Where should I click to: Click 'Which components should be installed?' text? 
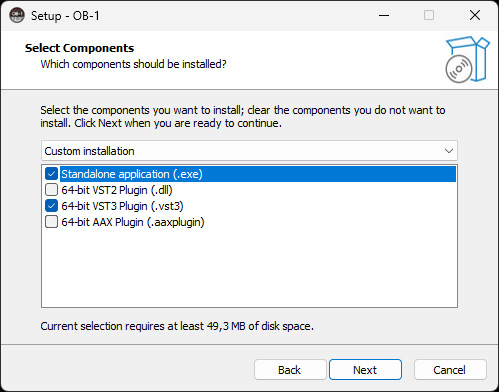(133, 64)
